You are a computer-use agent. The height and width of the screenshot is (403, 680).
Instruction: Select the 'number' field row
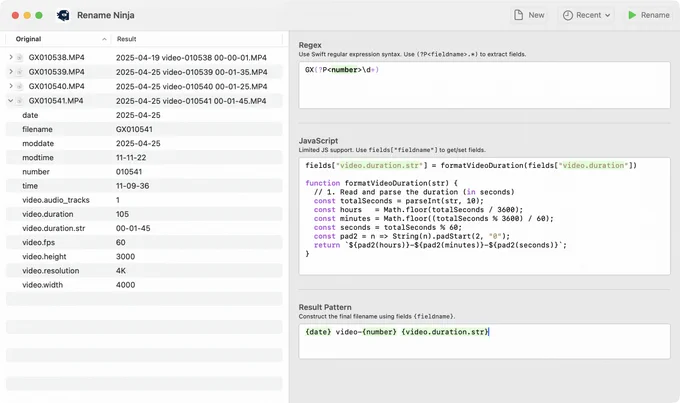(x=144, y=172)
